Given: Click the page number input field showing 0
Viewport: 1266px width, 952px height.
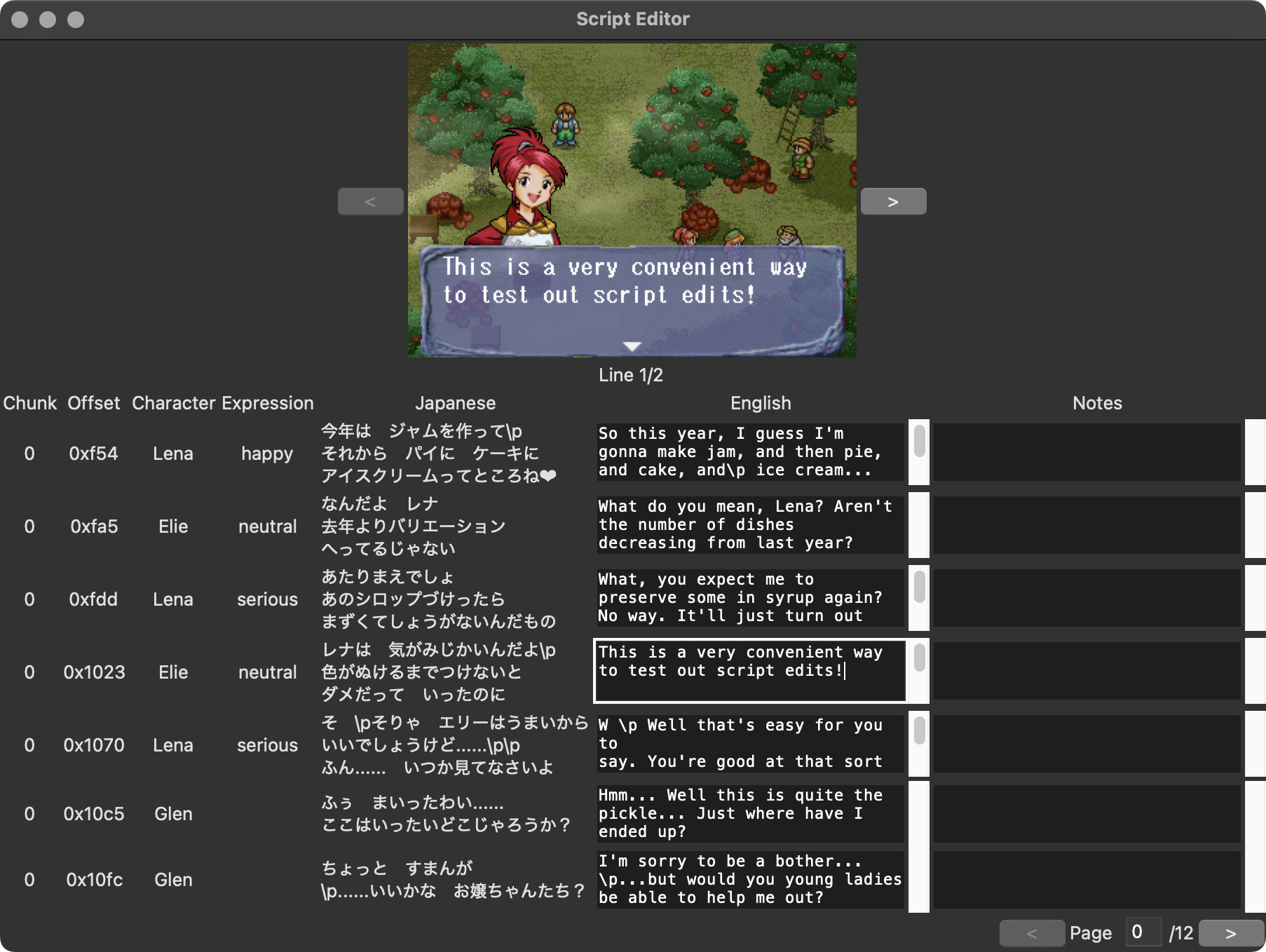Looking at the screenshot, I should pyautogui.click(x=1142, y=932).
